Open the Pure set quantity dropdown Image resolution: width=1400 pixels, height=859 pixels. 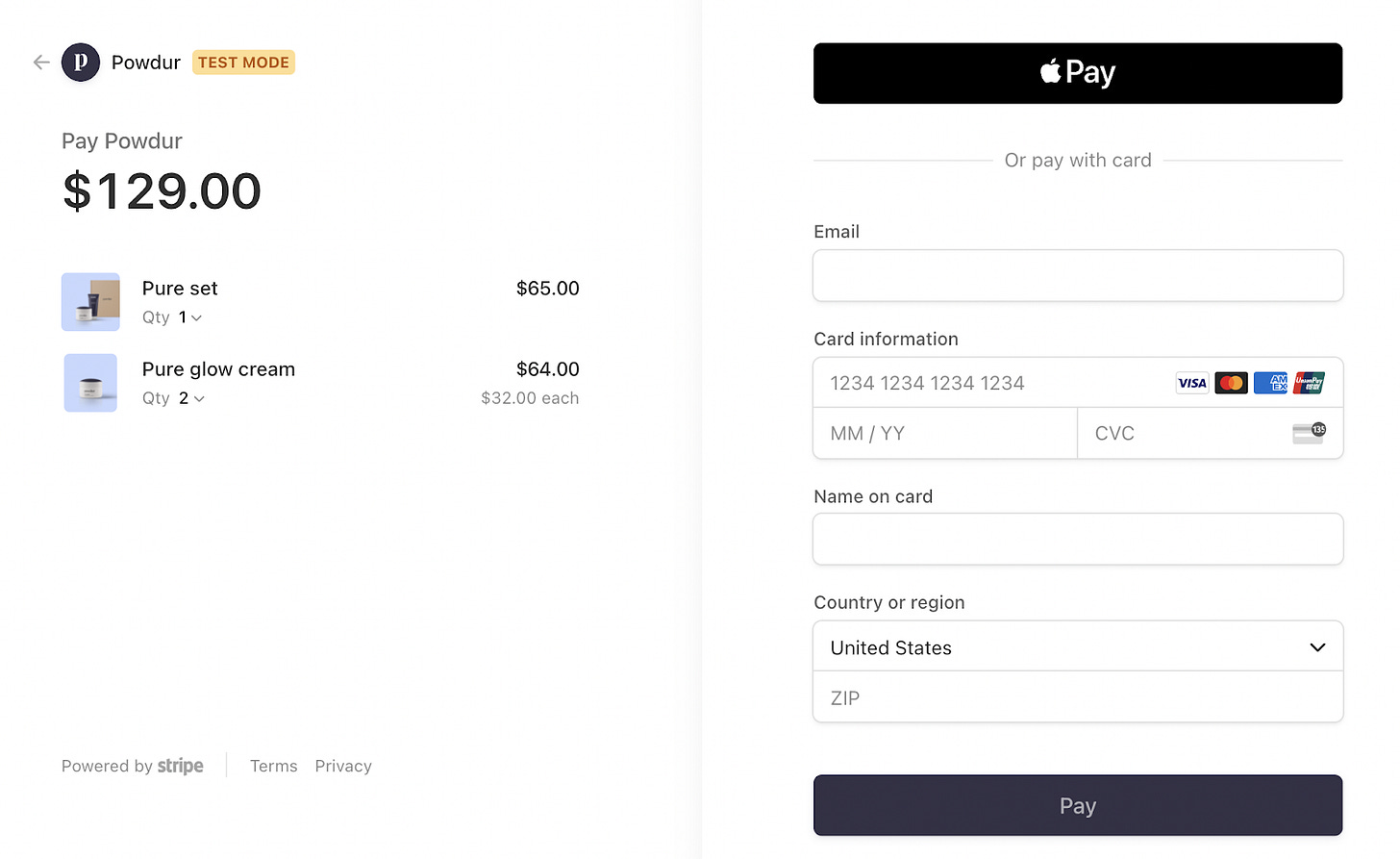click(189, 317)
